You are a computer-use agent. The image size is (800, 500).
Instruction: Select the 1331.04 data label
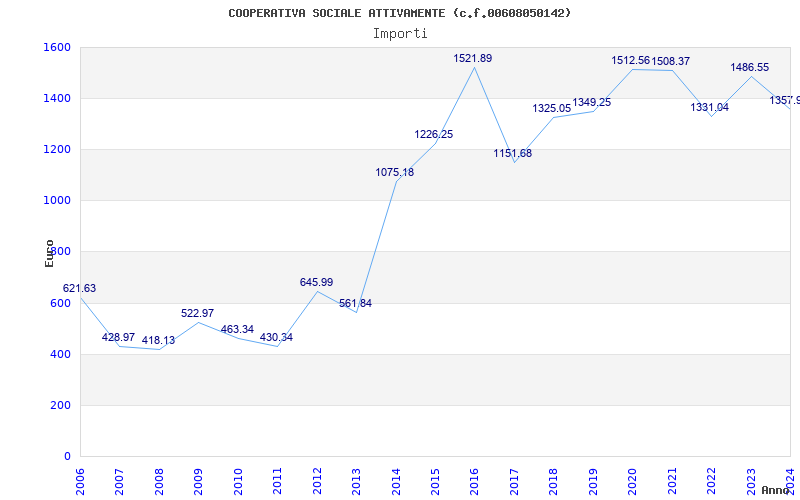pyautogui.click(x=710, y=107)
